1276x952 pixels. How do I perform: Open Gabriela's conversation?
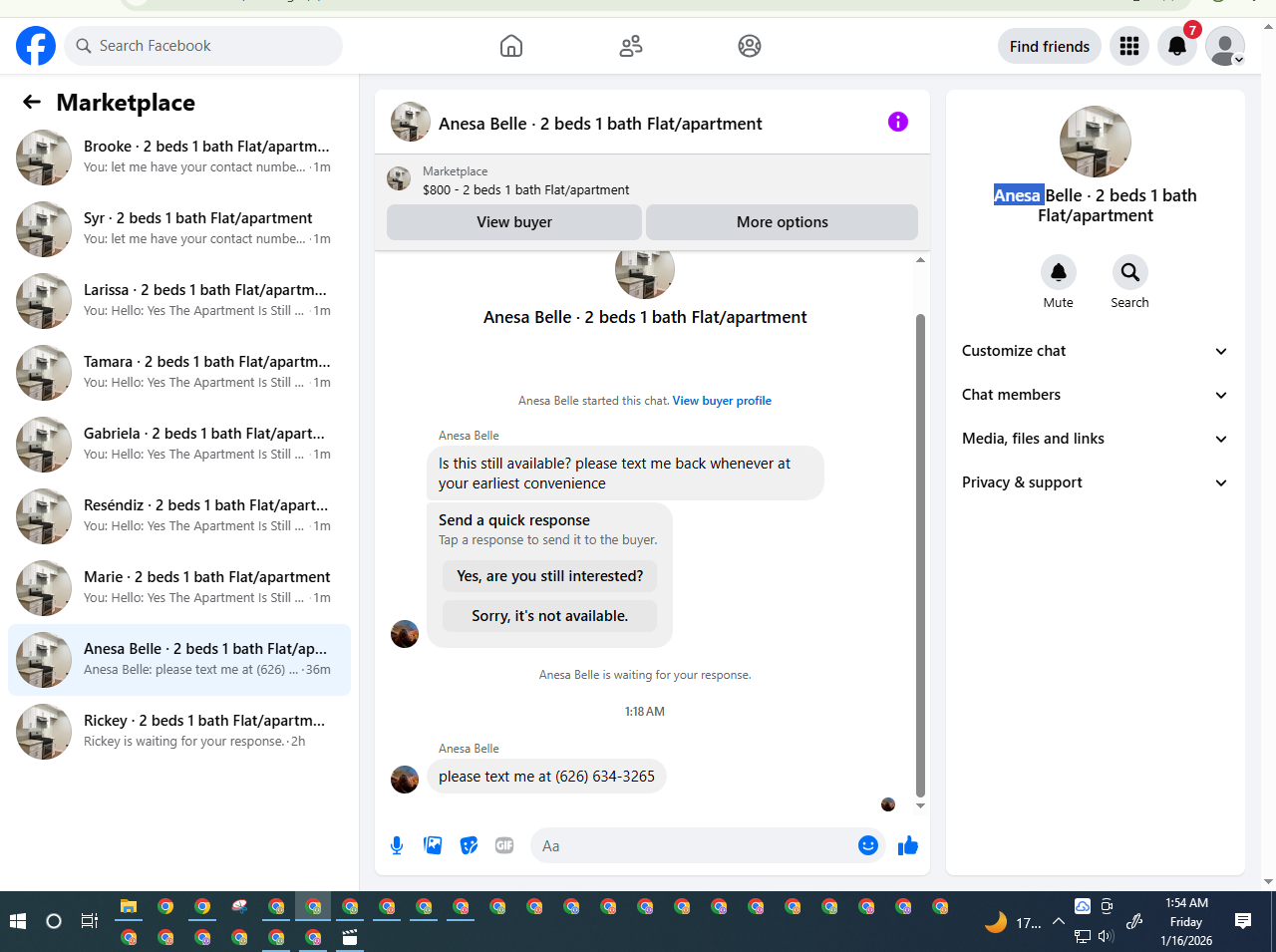coord(179,445)
